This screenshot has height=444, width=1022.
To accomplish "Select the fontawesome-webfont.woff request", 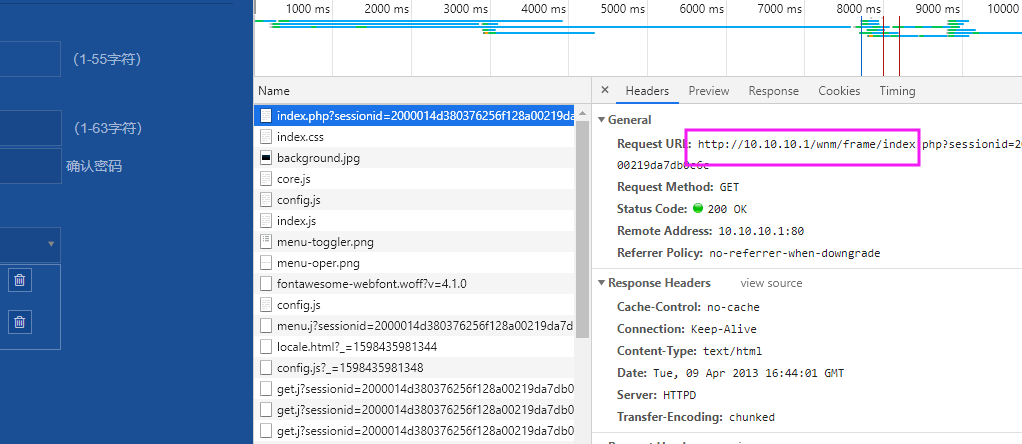I will pos(414,284).
